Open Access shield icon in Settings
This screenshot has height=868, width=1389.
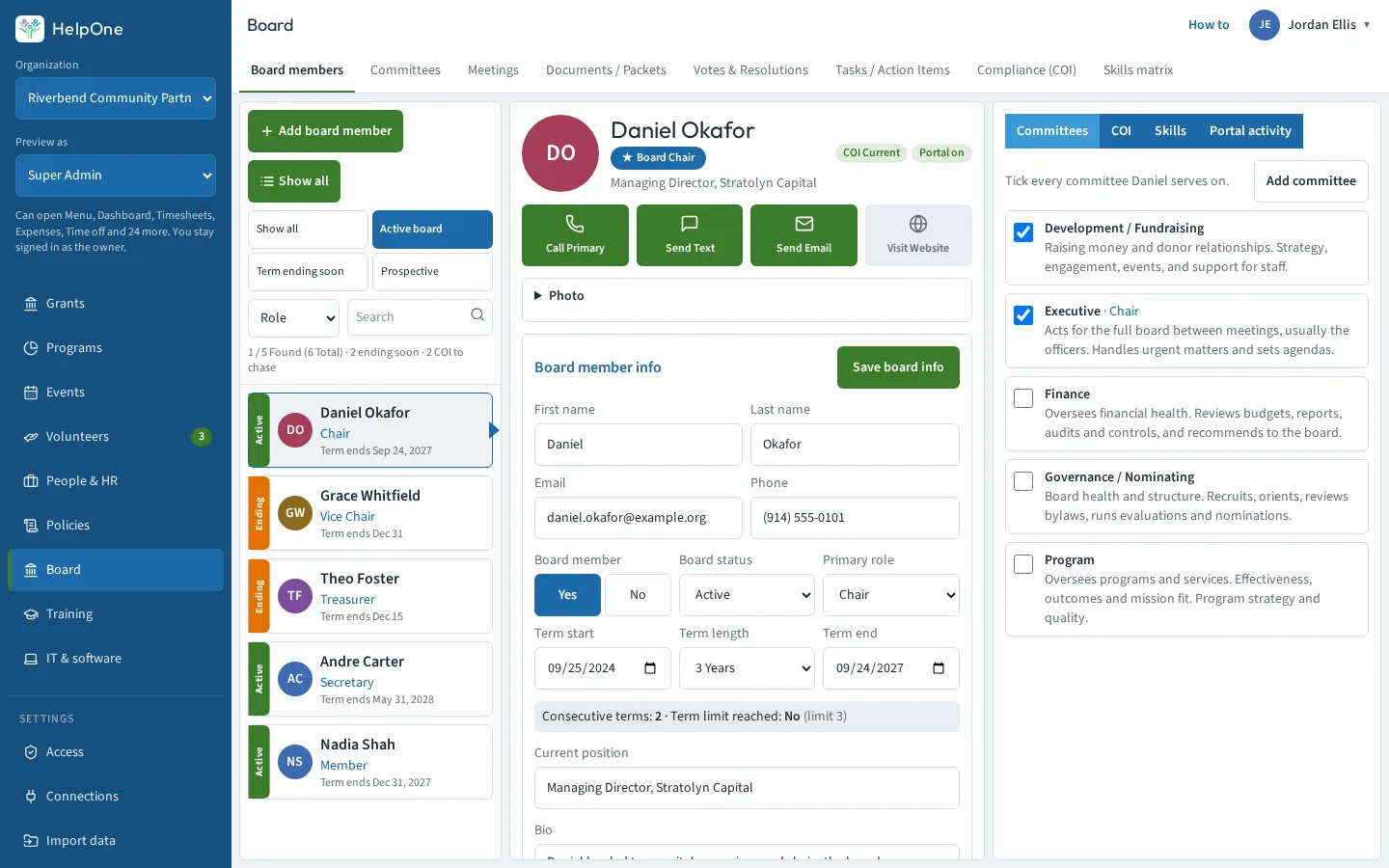(x=31, y=752)
